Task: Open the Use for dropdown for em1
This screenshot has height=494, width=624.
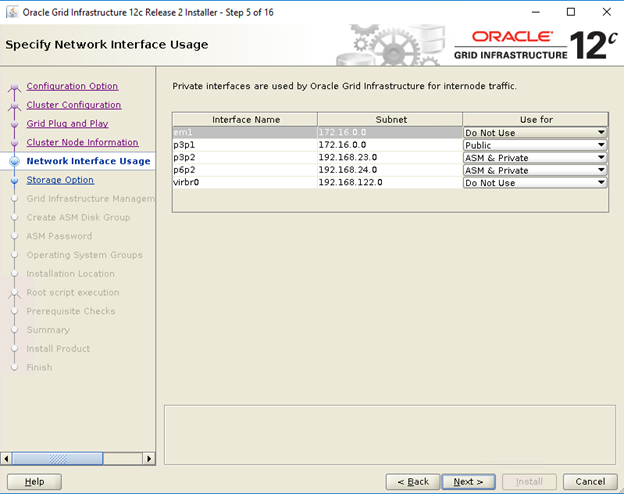Action: click(535, 133)
